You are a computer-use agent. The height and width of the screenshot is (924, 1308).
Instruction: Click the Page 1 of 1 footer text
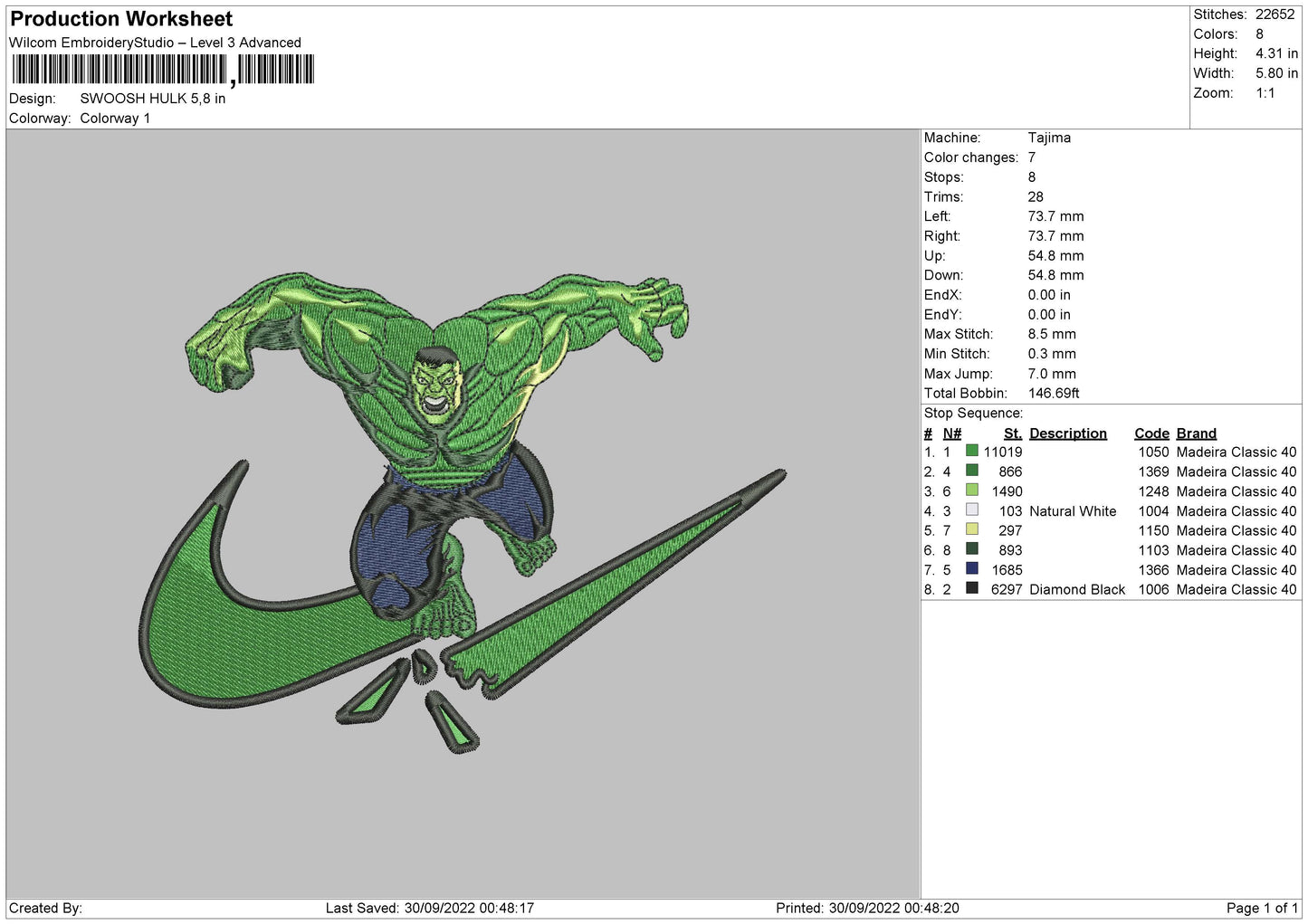1261,908
